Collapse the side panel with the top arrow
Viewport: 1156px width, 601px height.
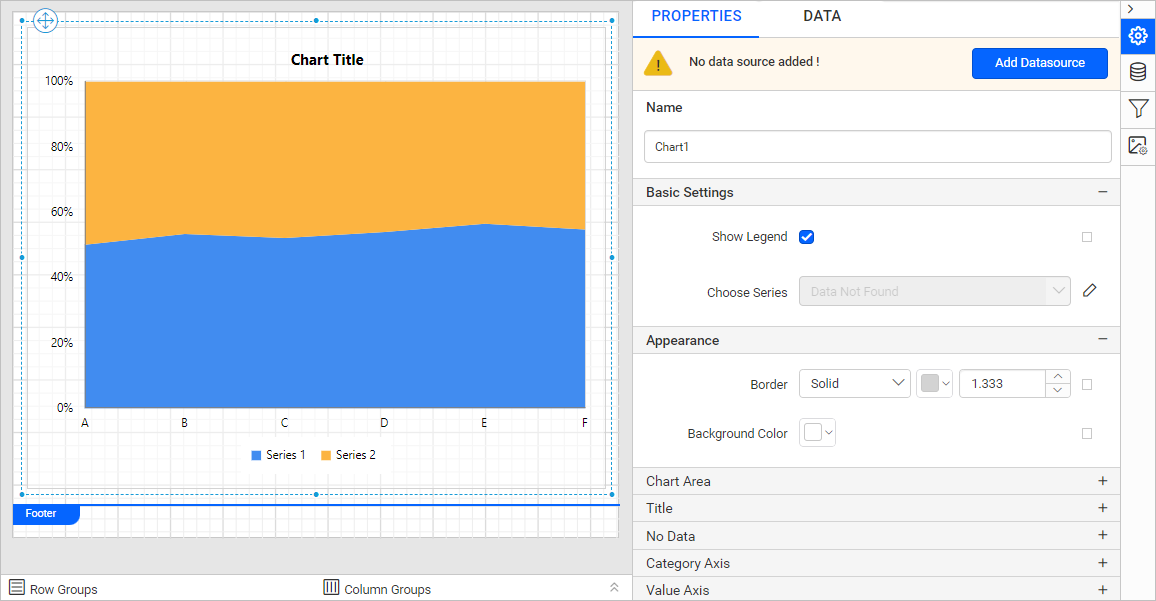(x=1130, y=8)
